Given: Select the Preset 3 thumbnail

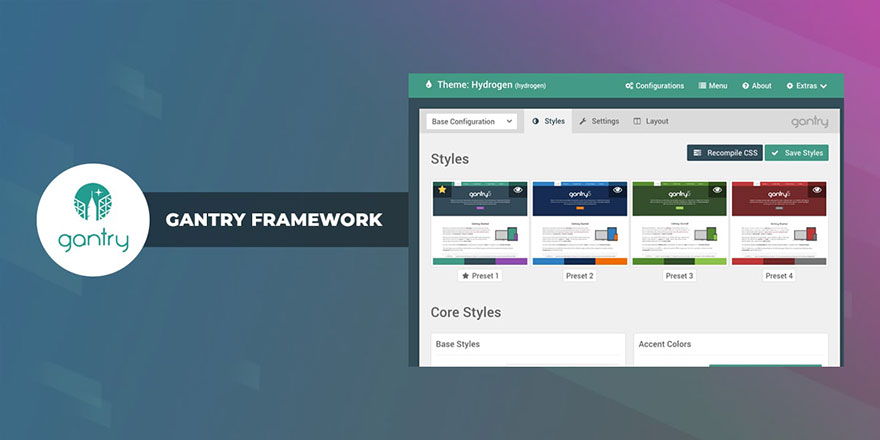Looking at the screenshot, I should [x=679, y=223].
